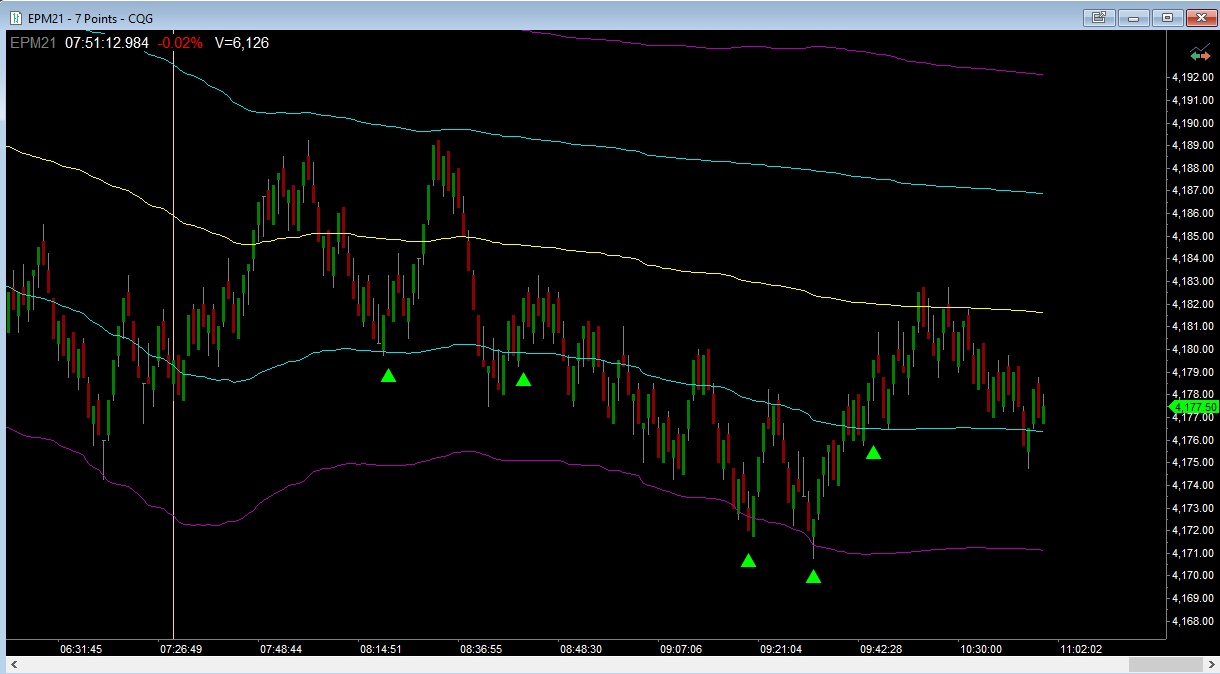Viewport: 1220px width, 674px height.
Task: Click the timestamp 07:51:12.984 readout
Action: click(x=107, y=43)
